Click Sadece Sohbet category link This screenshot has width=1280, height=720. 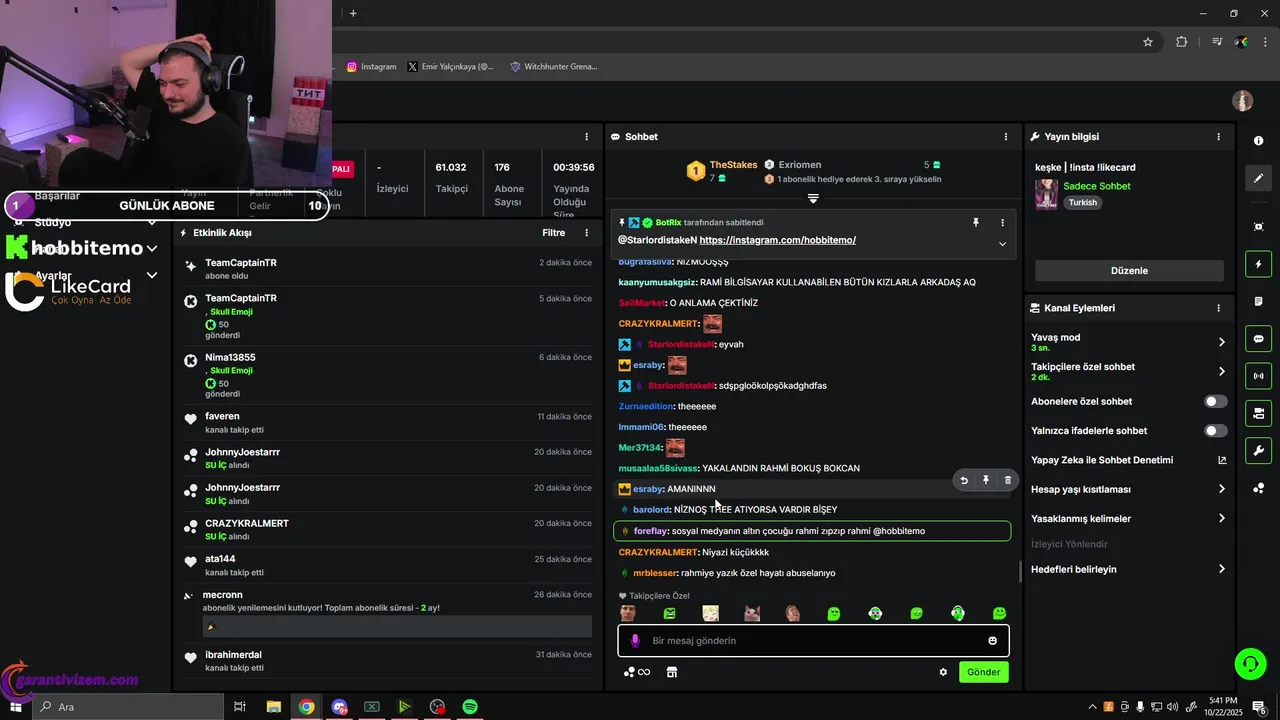click(1096, 186)
